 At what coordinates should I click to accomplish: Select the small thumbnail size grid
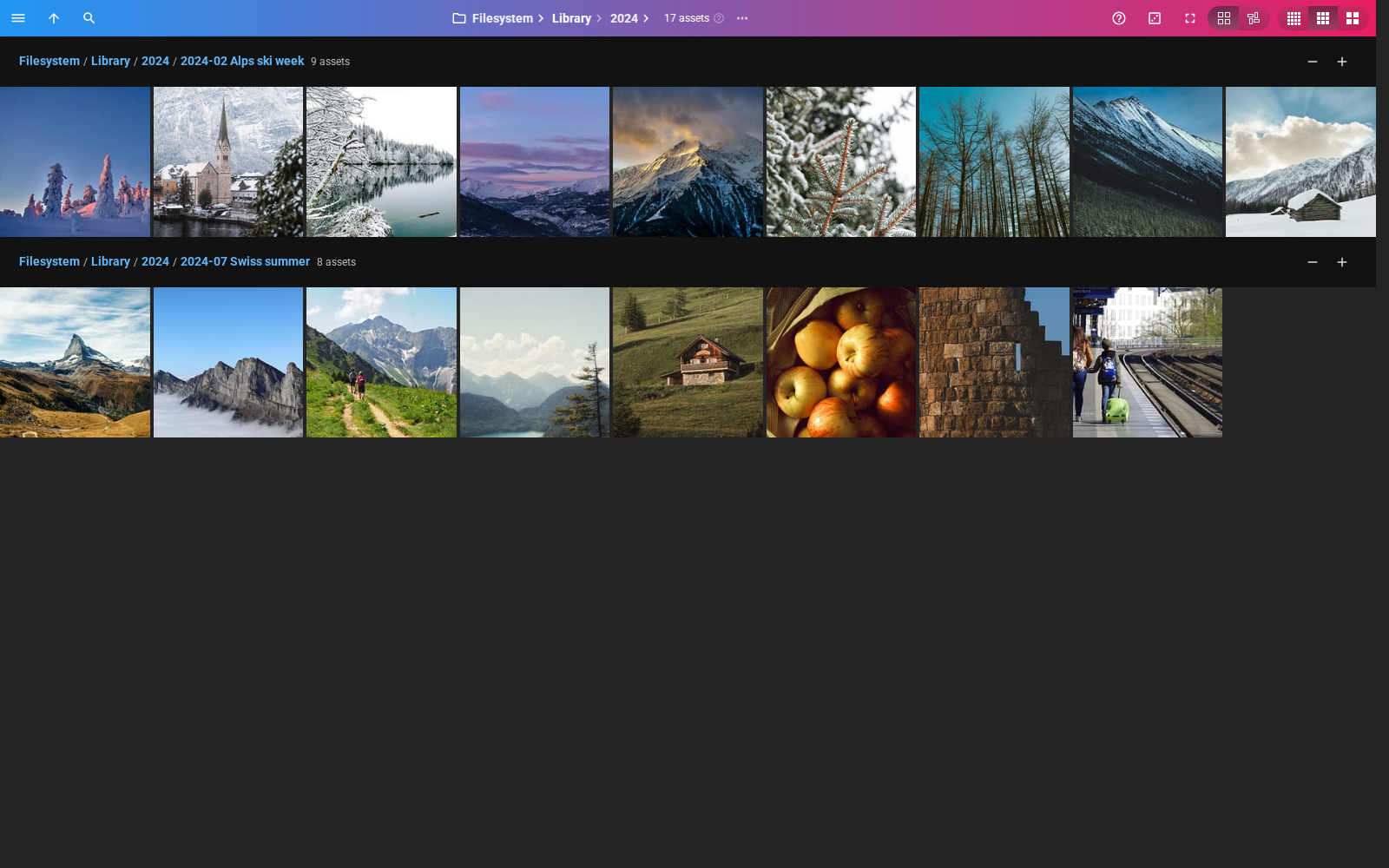click(x=1294, y=18)
